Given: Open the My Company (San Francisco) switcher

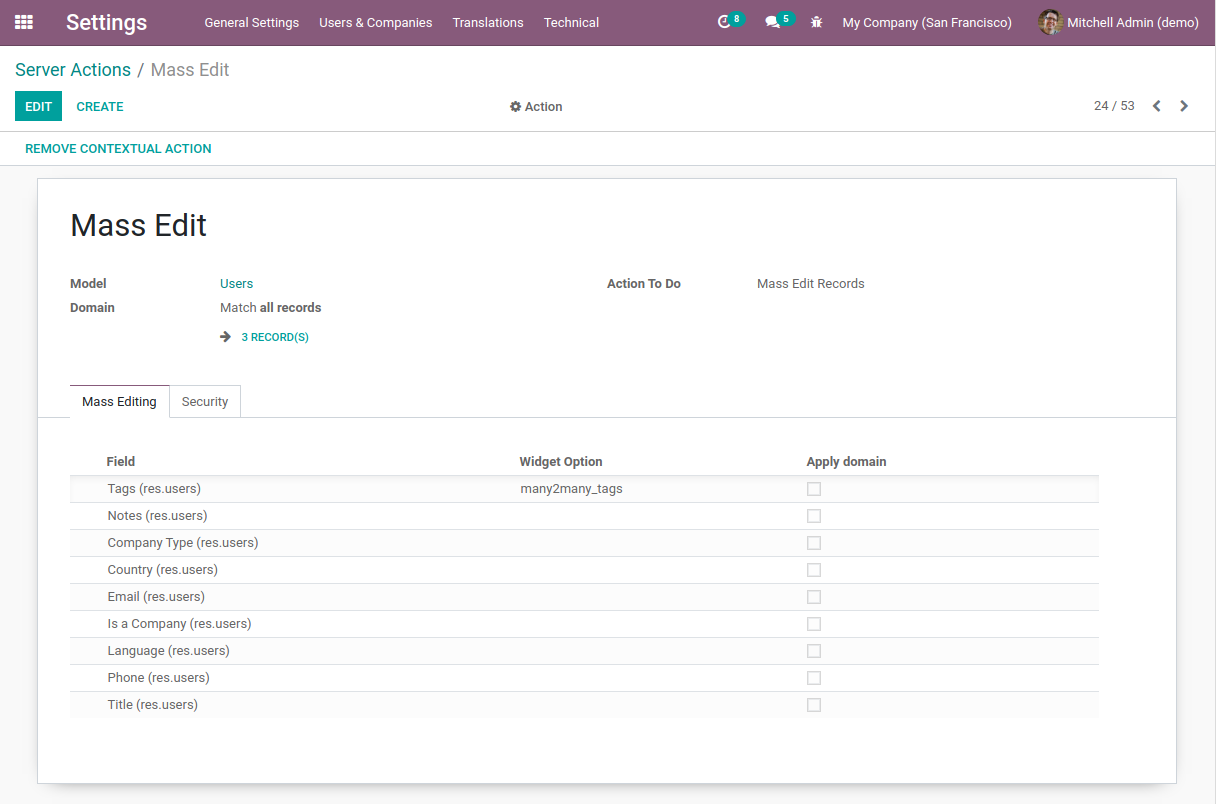Looking at the screenshot, I should tap(926, 22).
